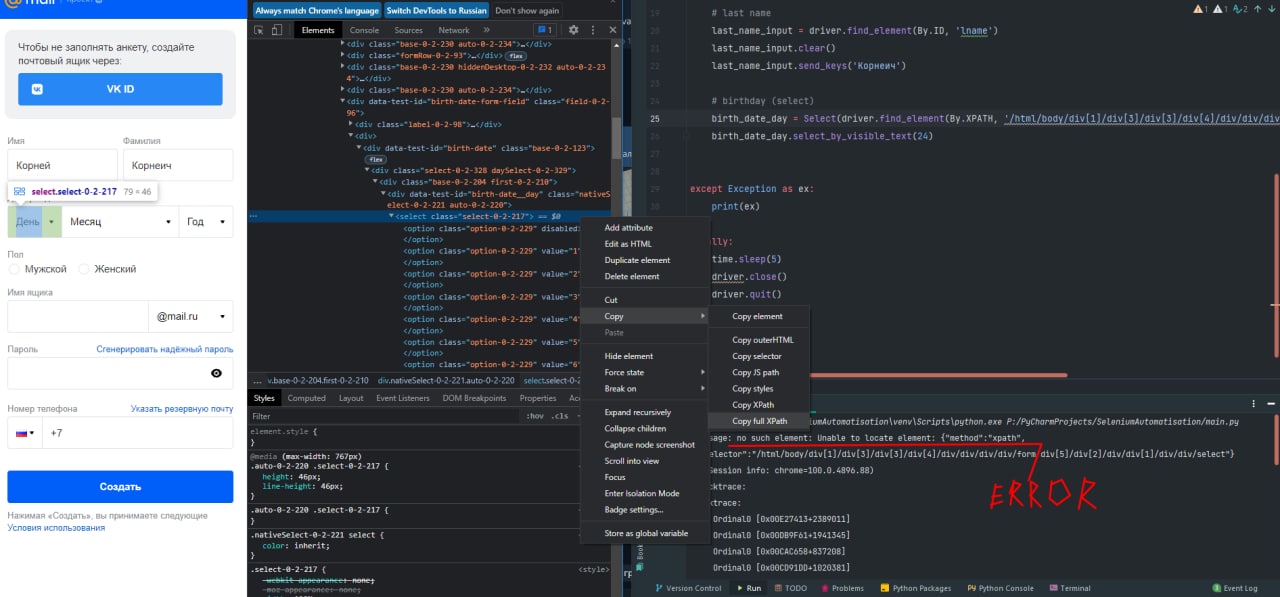Viewport: 1280px width, 597px height.
Task: Open DevTools settings gear
Action: (574, 30)
